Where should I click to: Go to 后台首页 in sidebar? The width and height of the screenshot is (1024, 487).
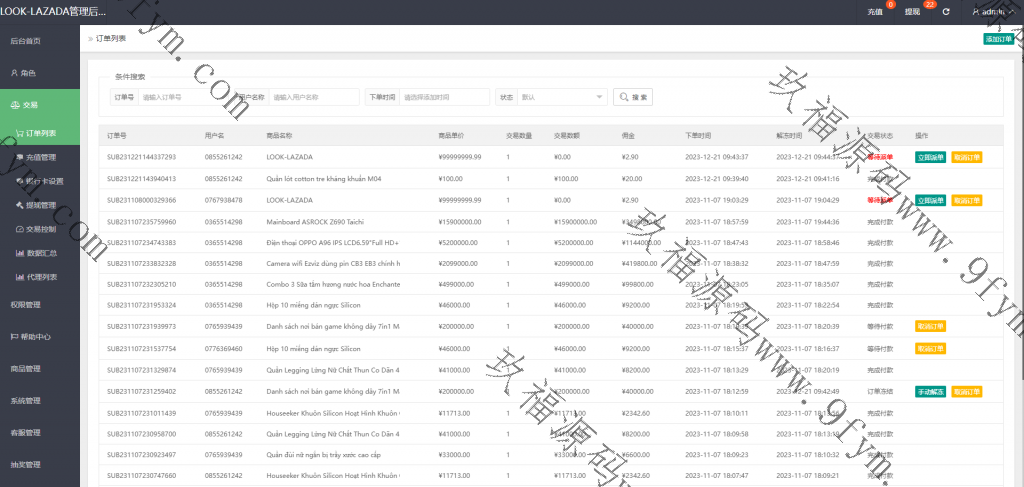coord(25,41)
